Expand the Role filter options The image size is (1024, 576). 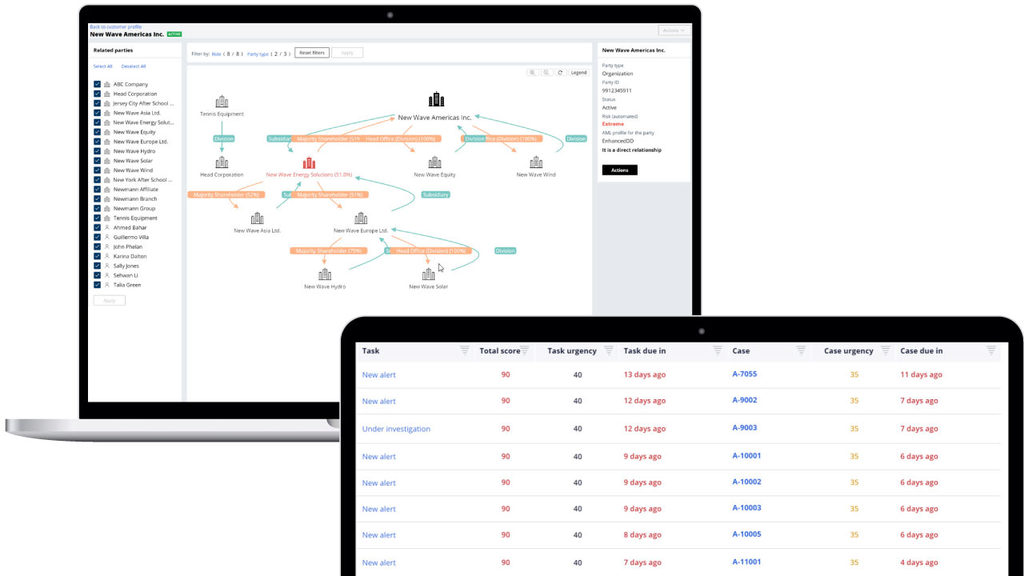point(216,53)
